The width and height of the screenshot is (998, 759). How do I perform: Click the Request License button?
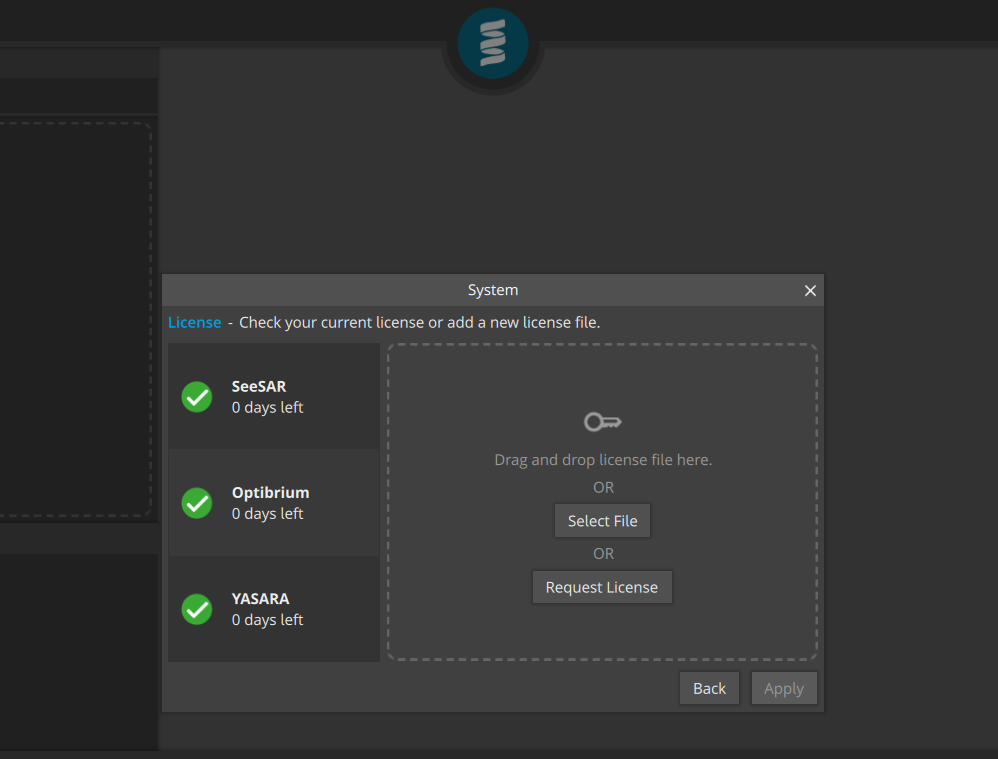[602, 587]
